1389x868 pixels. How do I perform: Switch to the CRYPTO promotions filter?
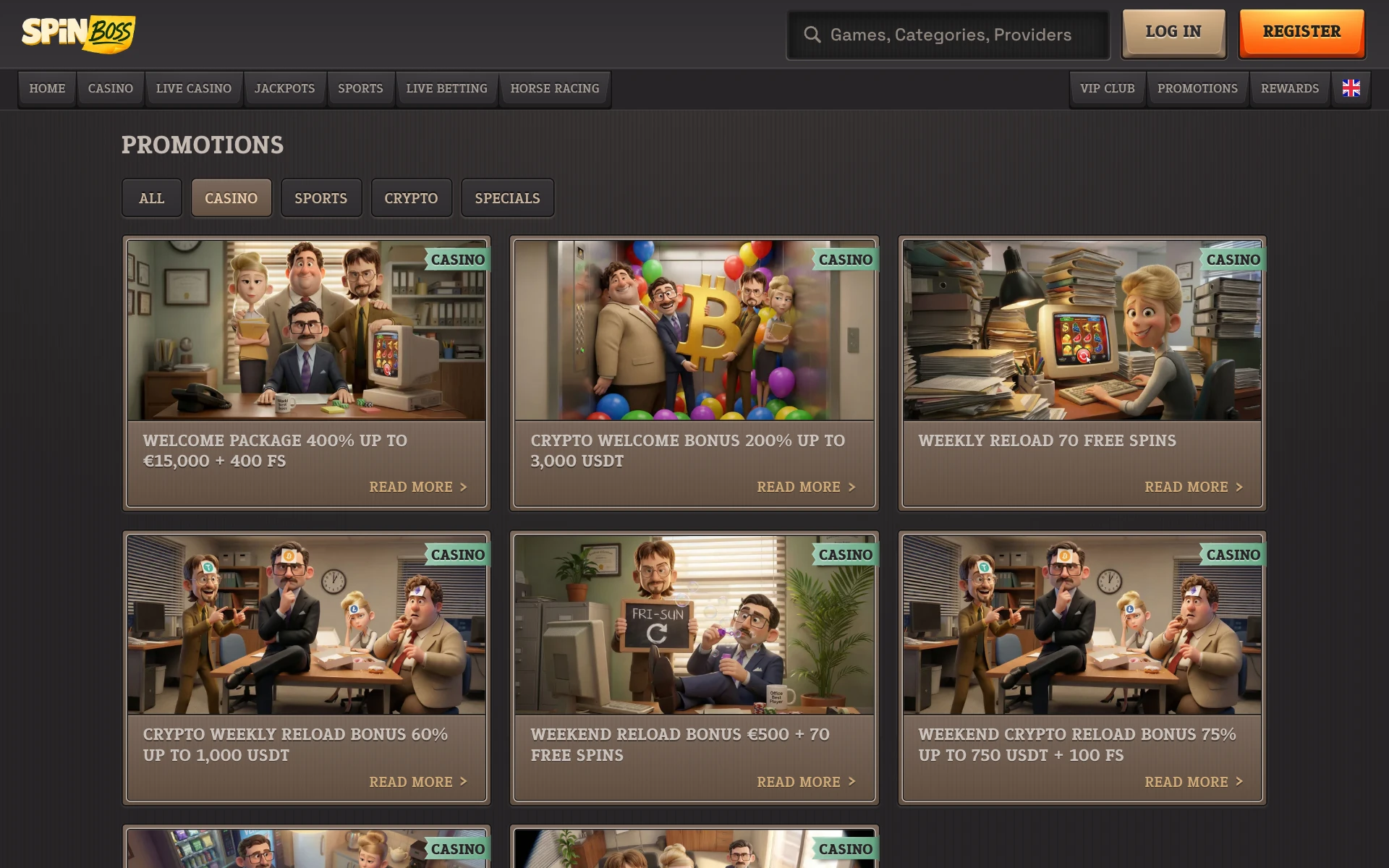pyautogui.click(x=411, y=198)
